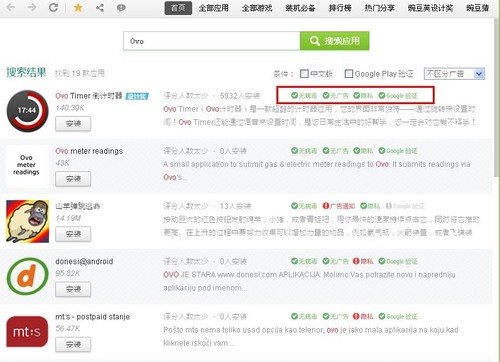Open the Ovo Timer app title link
Viewport: 500px width, 362px height.
point(89,96)
